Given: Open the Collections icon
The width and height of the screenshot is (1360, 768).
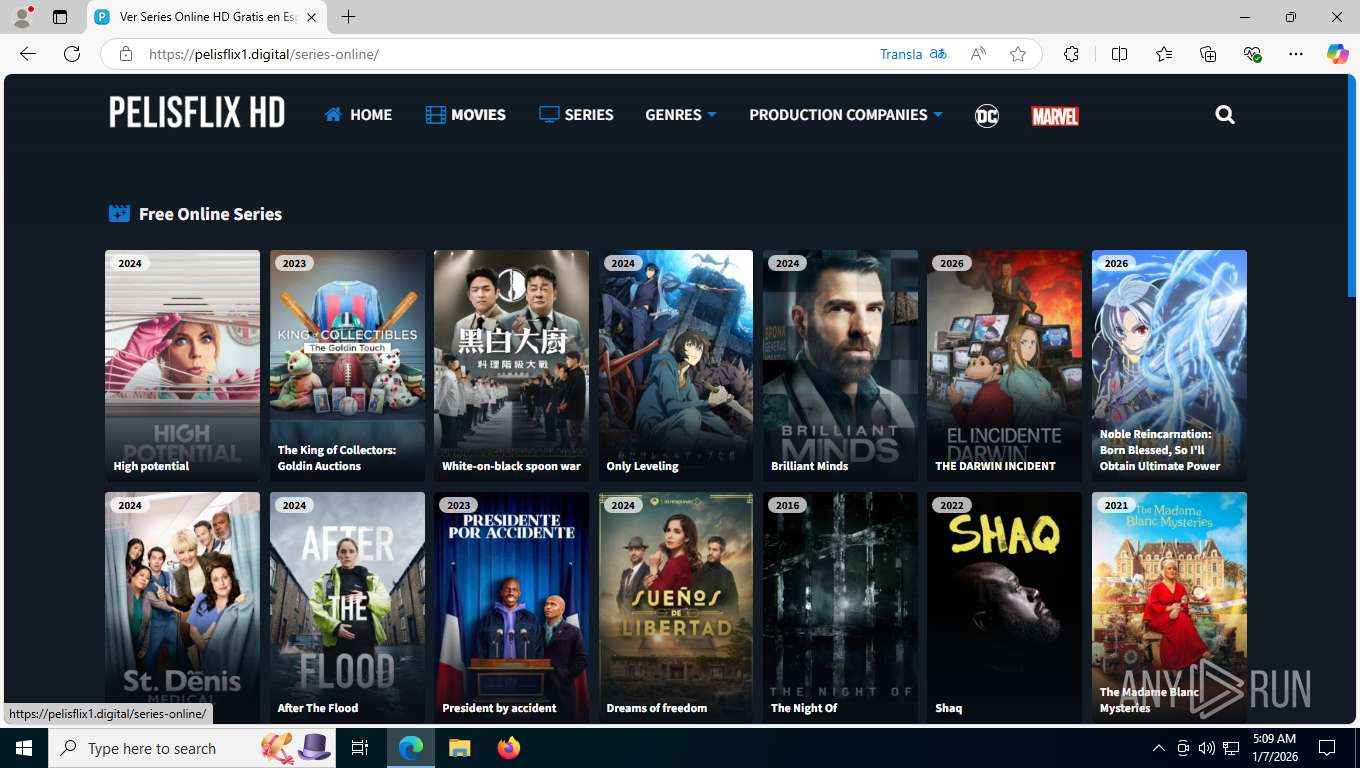Looking at the screenshot, I should pyautogui.click(x=1208, y=54).
